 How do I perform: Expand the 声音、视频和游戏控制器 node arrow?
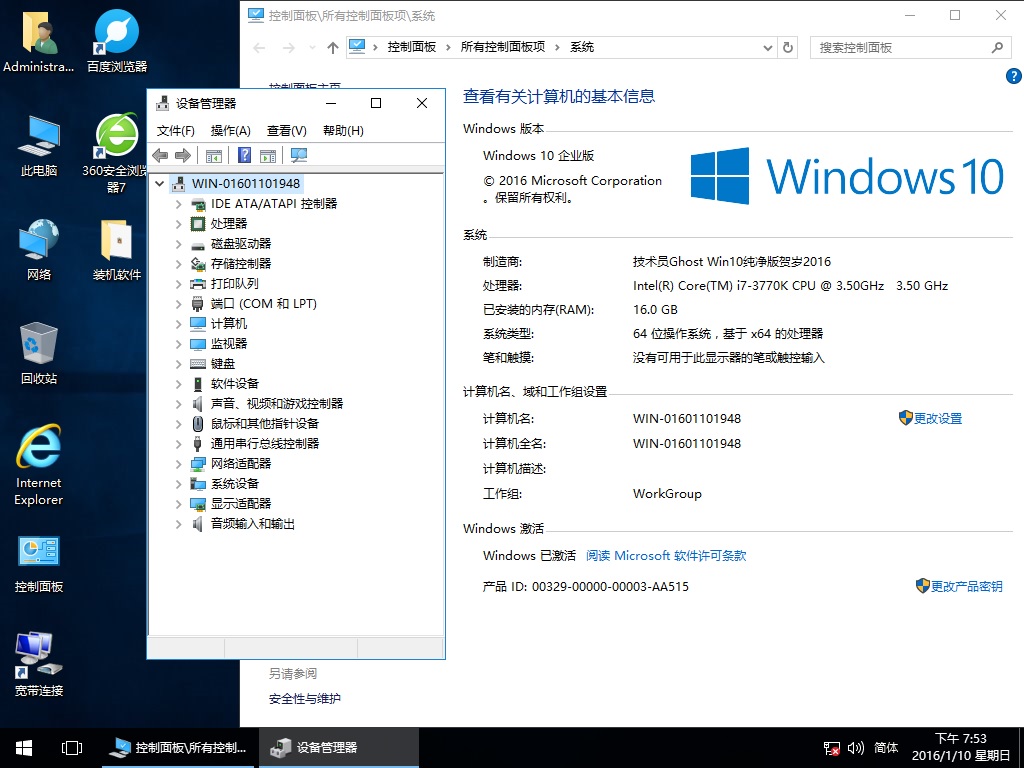click(x=178, y=404)
